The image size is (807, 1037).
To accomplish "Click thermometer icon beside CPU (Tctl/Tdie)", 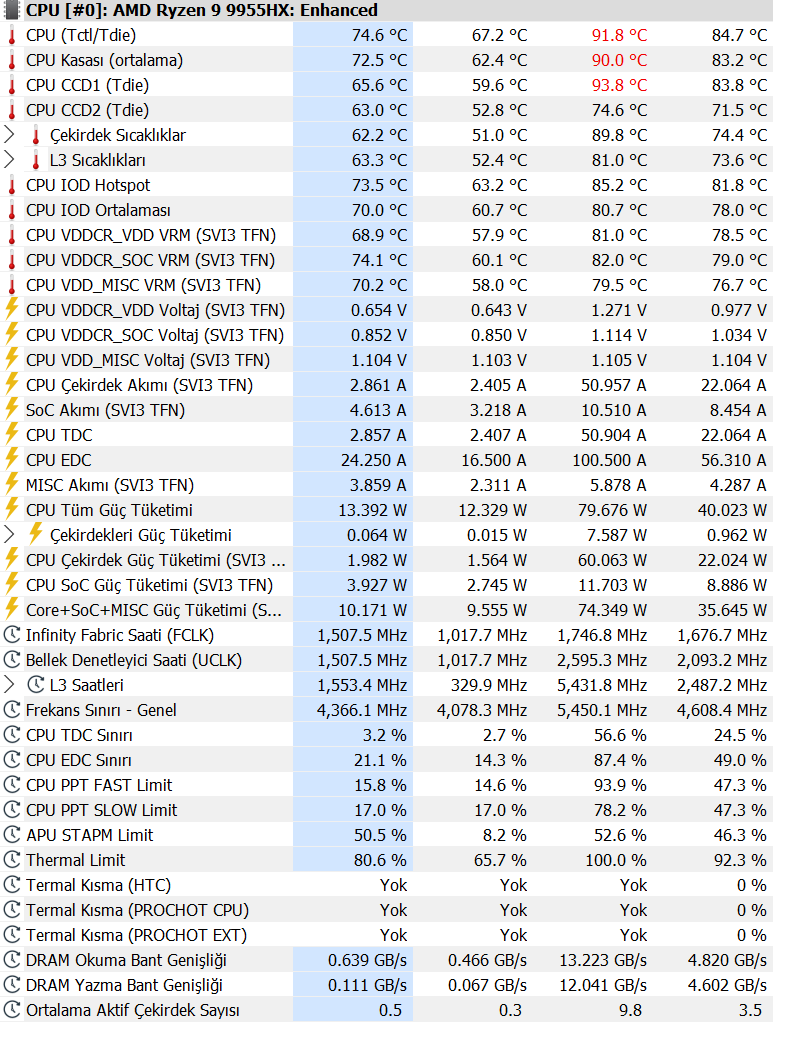I will [x=11, y=35].
